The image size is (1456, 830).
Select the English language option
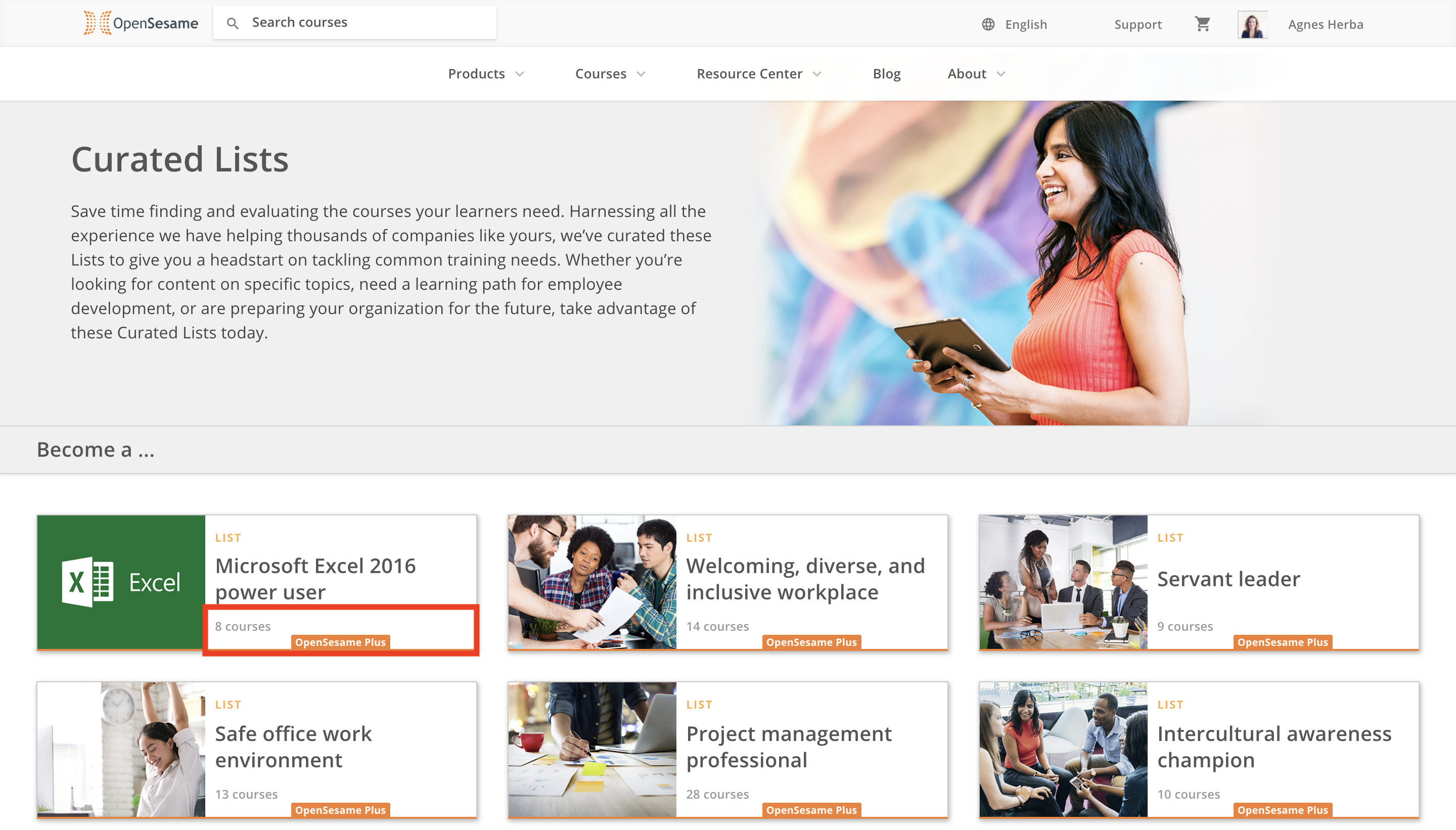pyautogui.click(x=1025, y=24)
